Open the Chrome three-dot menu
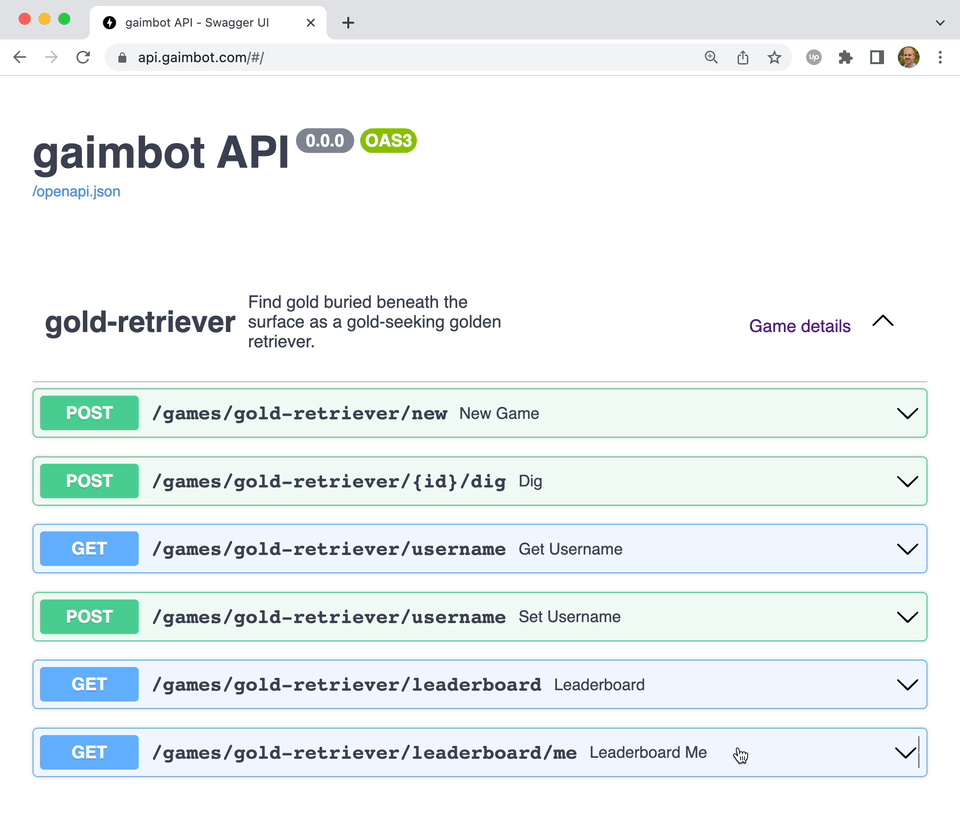 [x=940, y=58]
